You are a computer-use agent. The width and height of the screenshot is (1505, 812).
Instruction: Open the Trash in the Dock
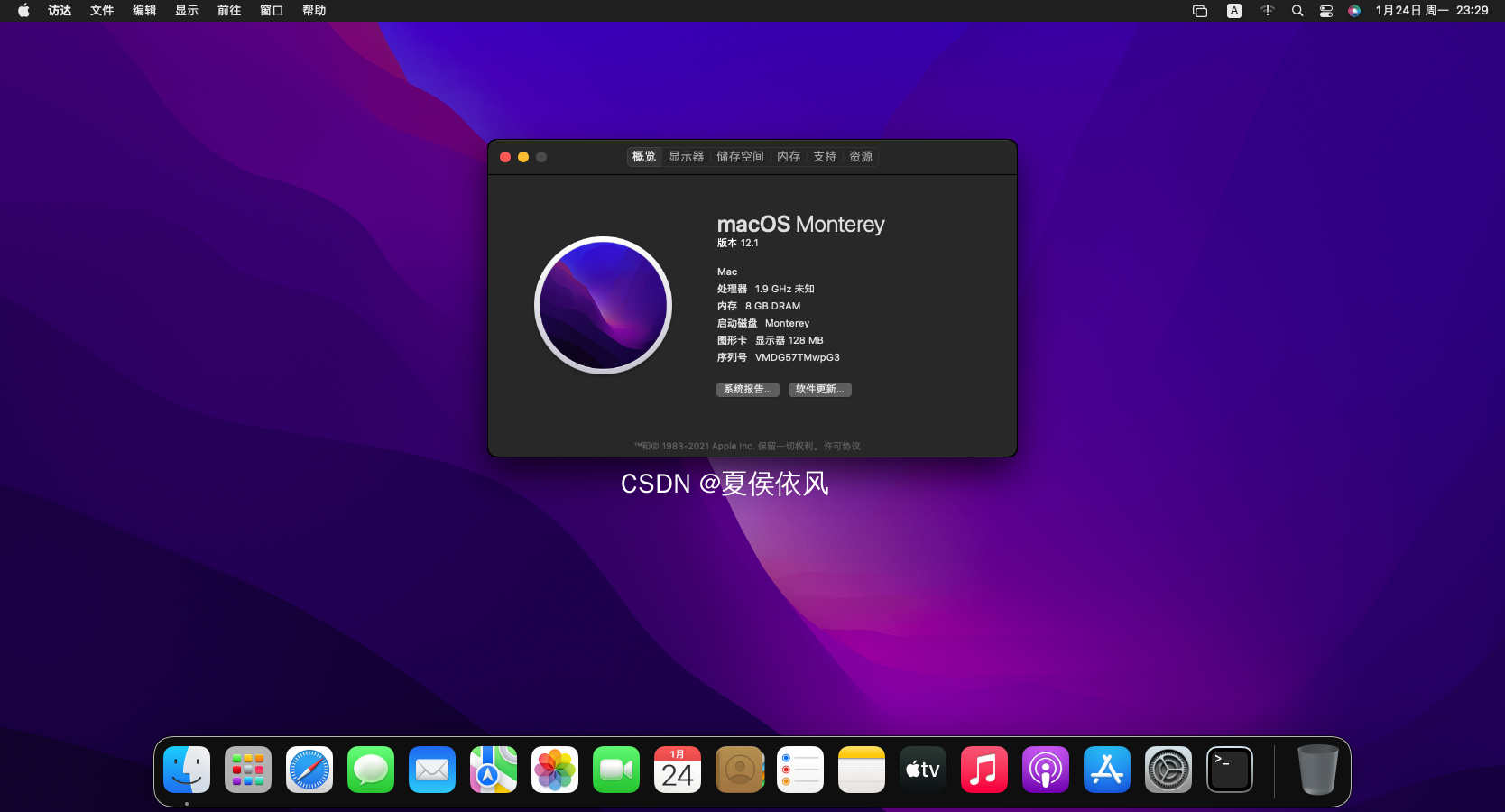pyautogui.click(x=1317, y=770)
